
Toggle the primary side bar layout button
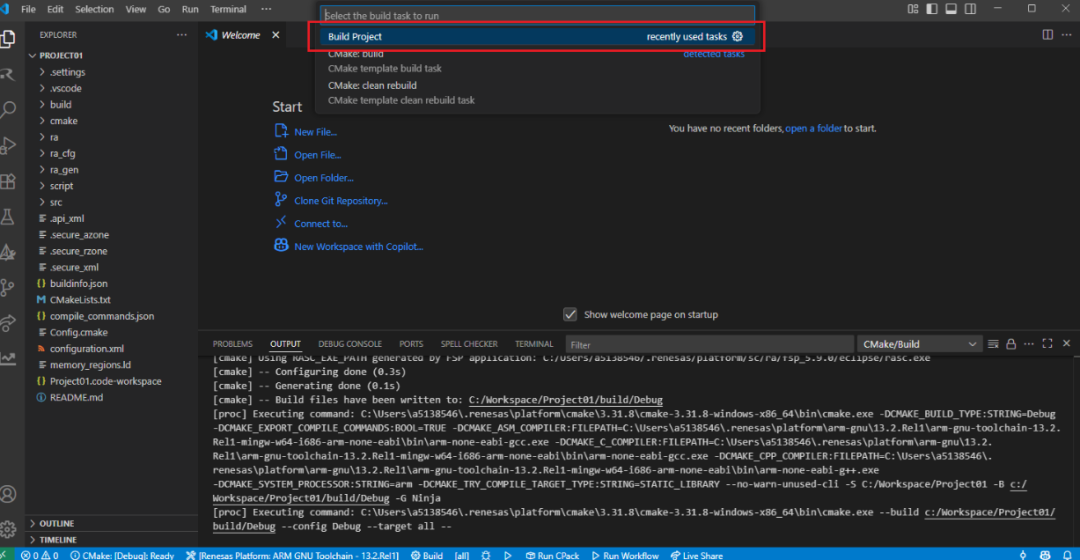click(x=932, y=9)
